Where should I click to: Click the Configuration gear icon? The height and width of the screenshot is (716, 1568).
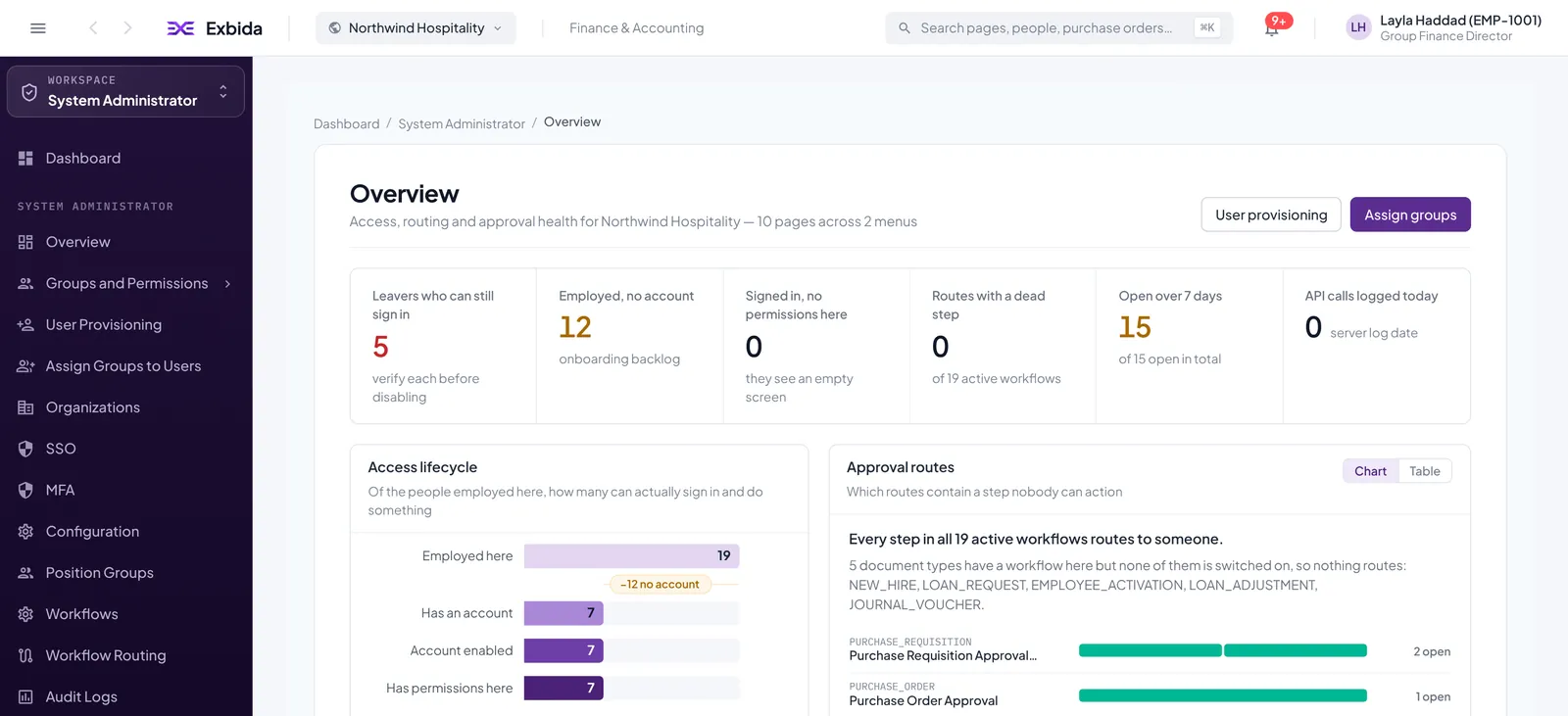[x=25, y=532]
